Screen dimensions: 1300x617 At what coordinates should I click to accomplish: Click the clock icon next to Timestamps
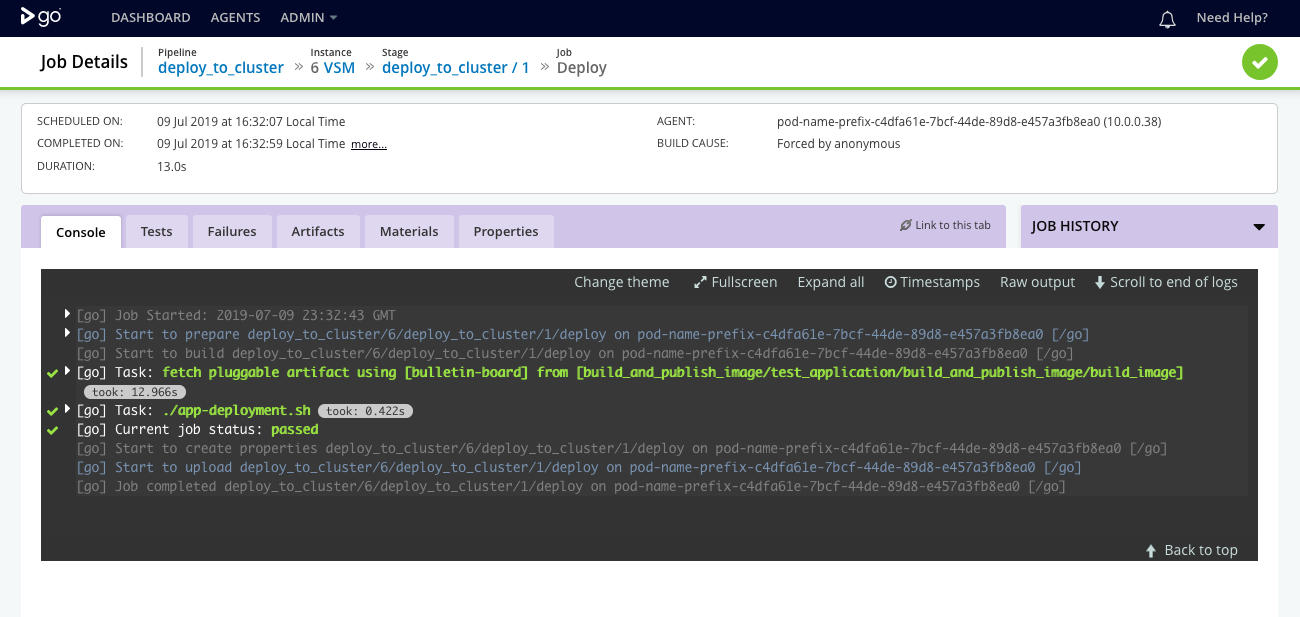(890, 283)
